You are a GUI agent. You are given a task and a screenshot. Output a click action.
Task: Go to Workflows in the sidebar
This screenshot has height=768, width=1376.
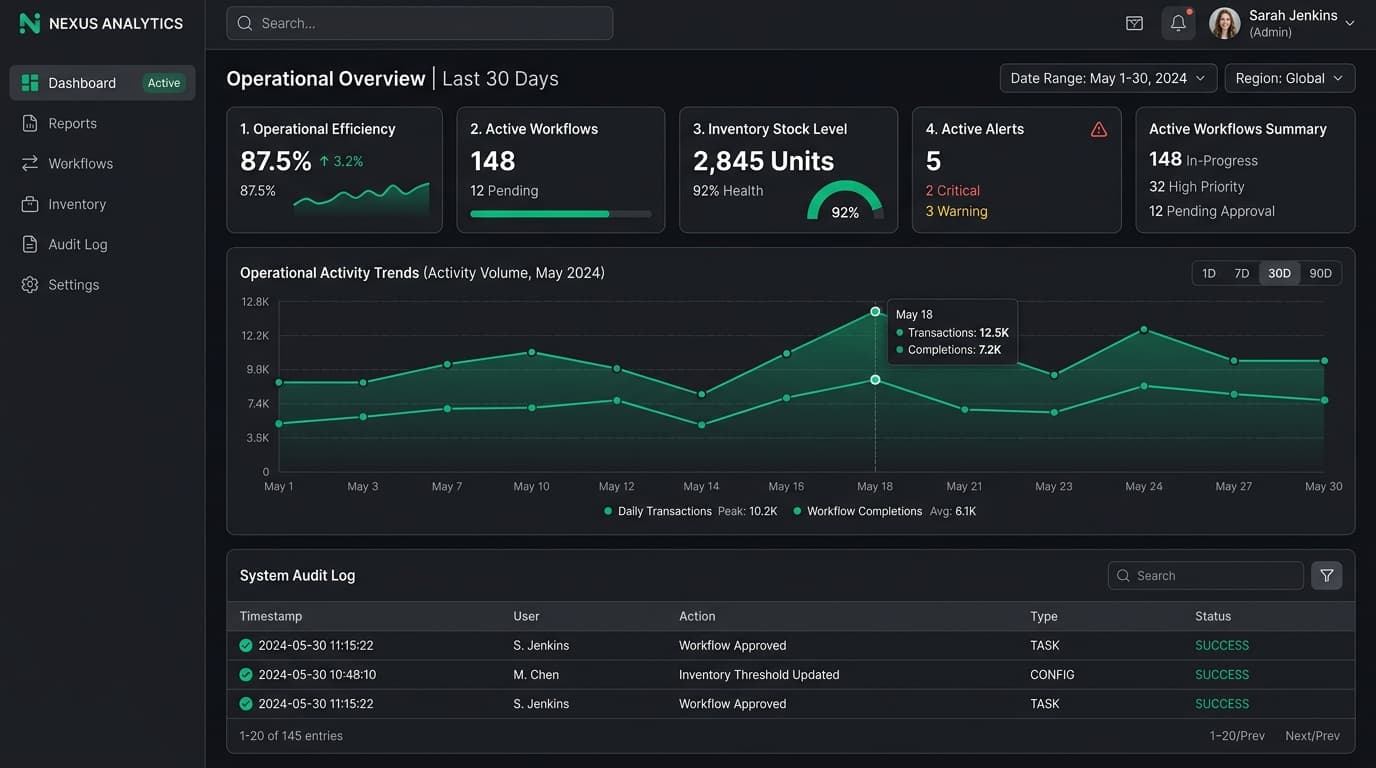[102, 163]
